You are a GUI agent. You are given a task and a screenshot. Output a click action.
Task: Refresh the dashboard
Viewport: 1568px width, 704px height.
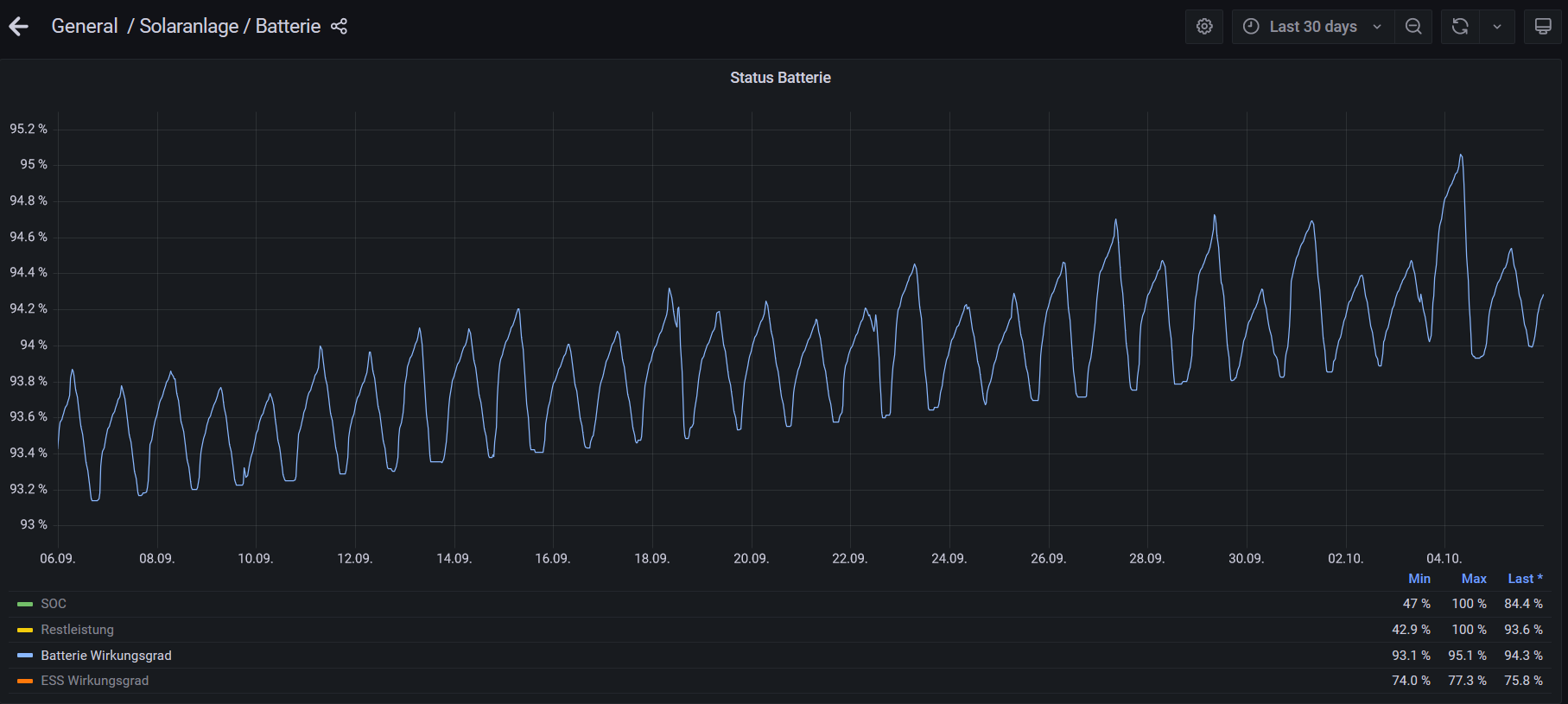1460,27
